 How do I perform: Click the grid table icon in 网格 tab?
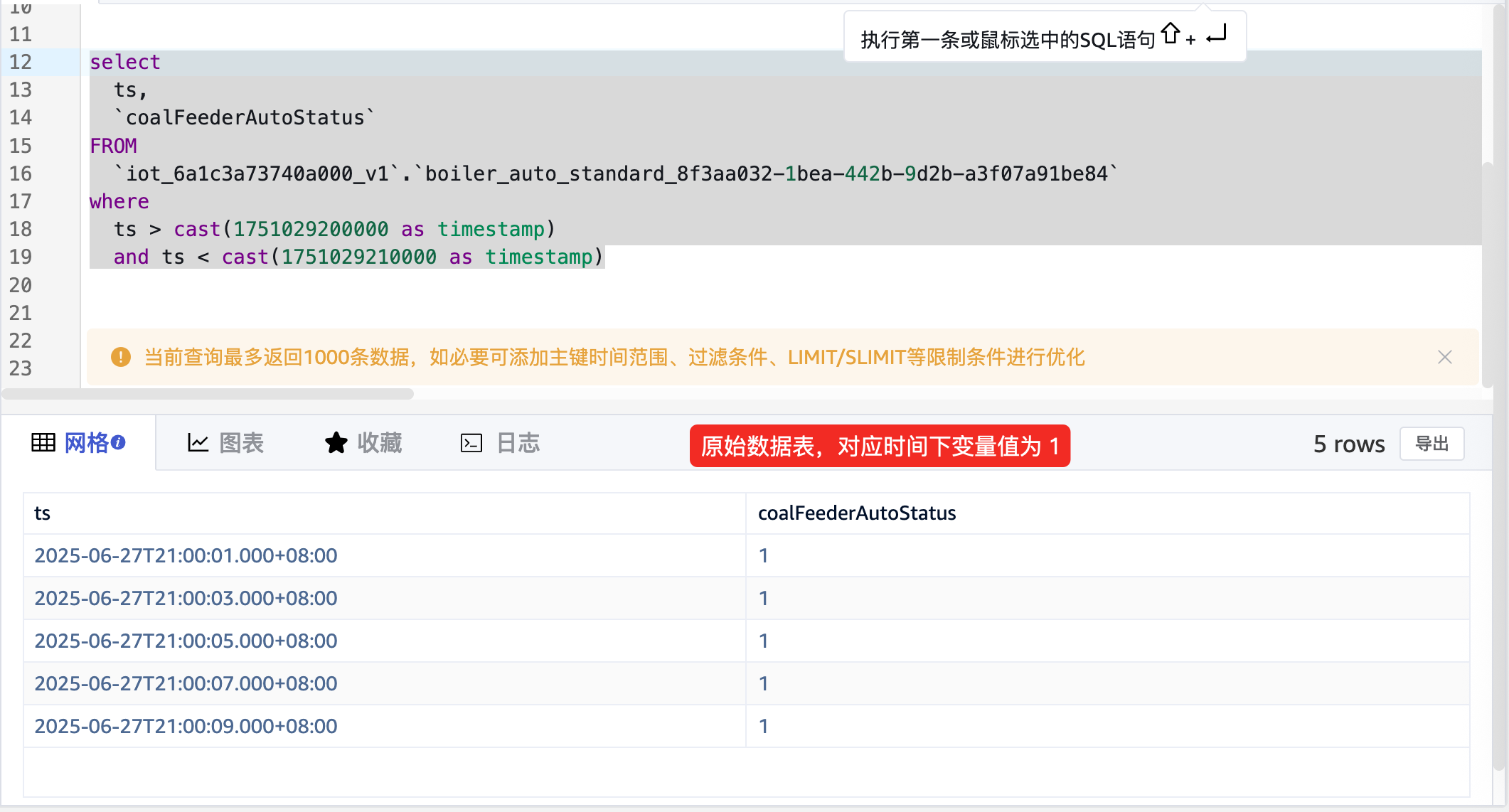(x=43, y=443)
